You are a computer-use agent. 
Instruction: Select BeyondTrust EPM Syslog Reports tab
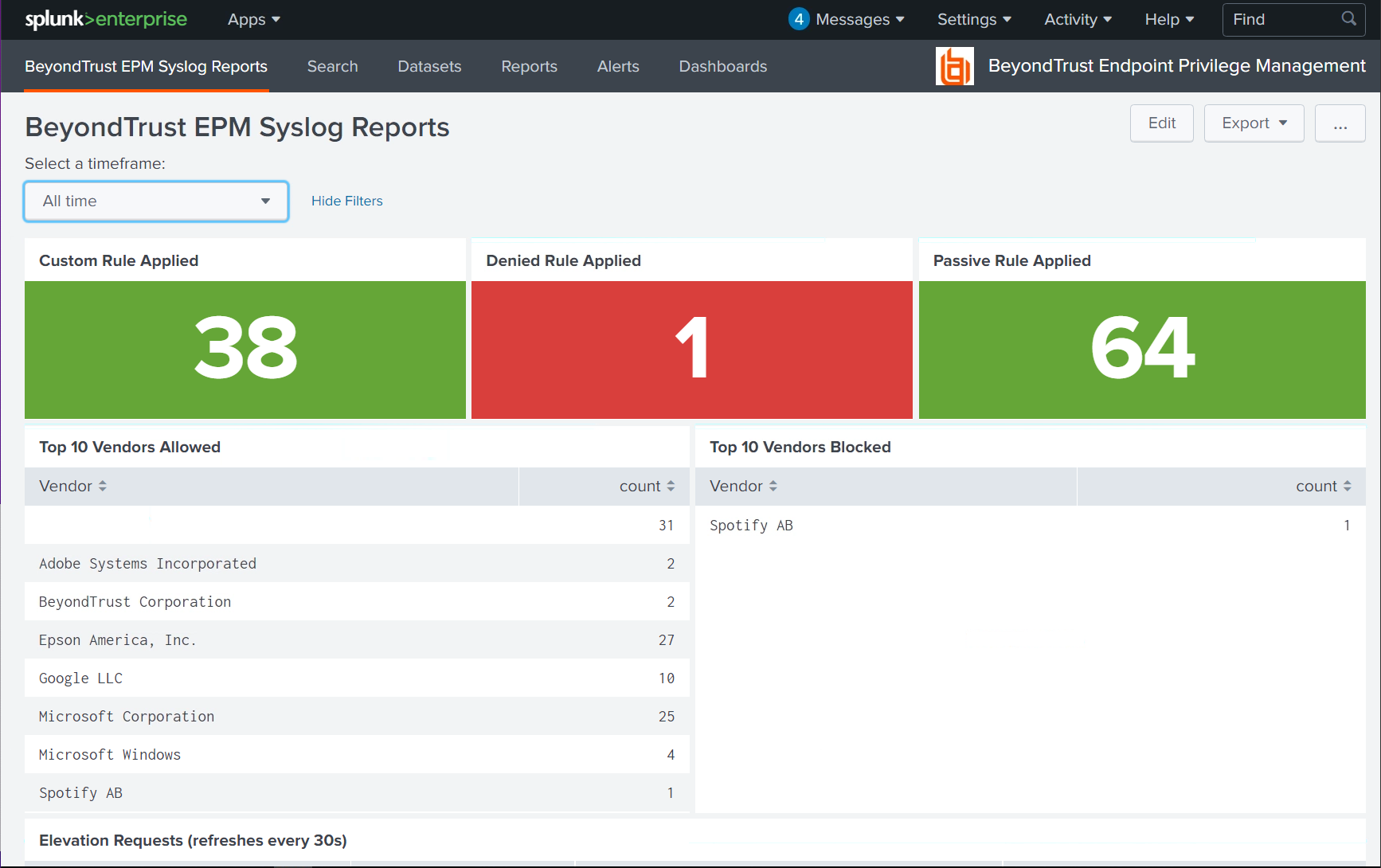[146, 66]
